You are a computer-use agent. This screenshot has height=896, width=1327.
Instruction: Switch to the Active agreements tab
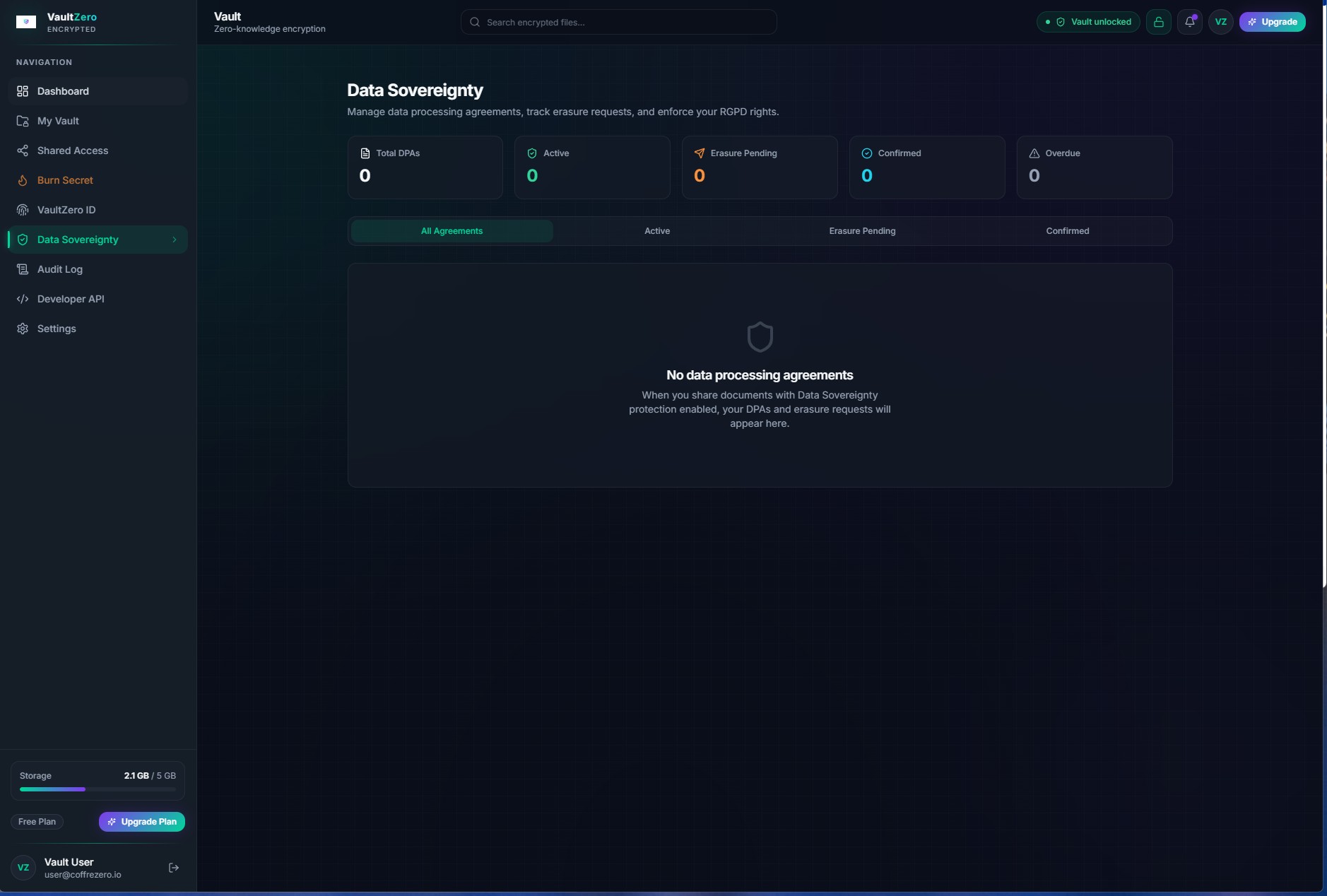click(656, 231)
